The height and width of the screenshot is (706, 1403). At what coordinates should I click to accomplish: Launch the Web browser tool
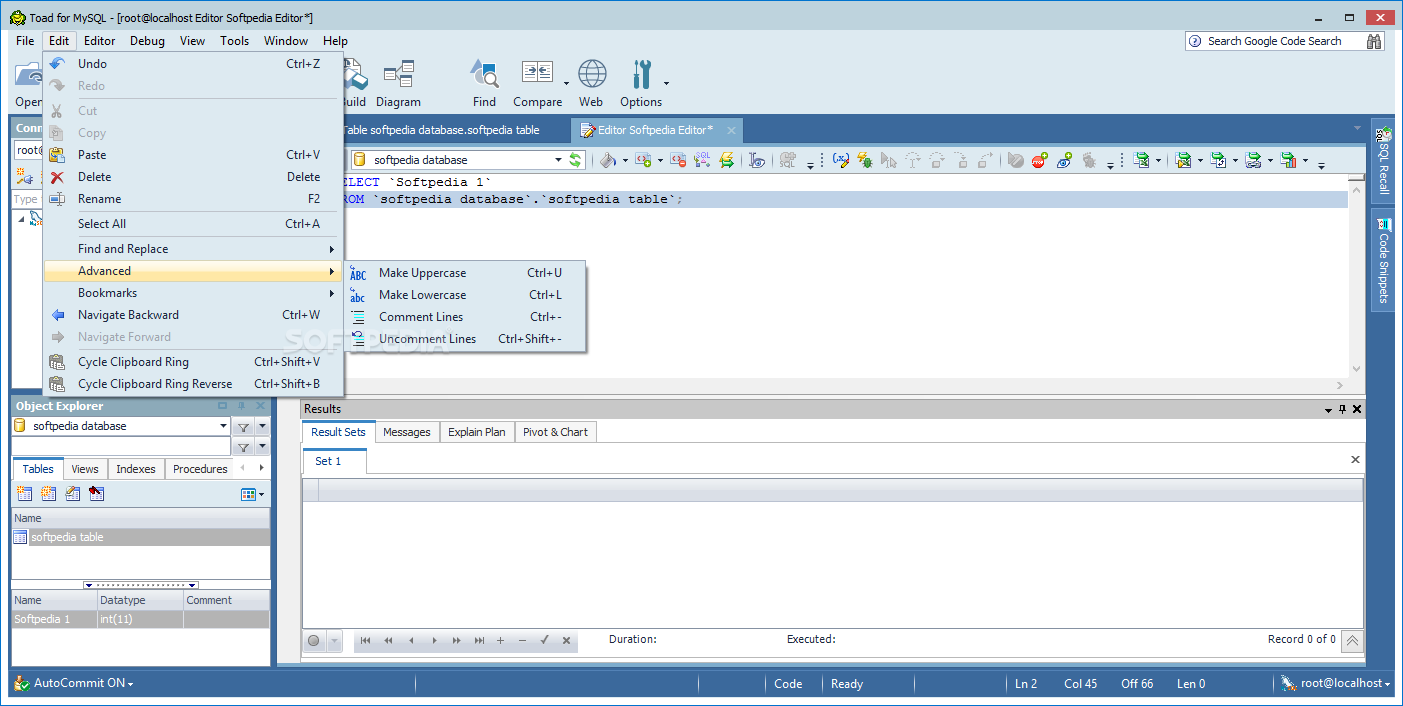pyautogui.click(x=591, y=83)
